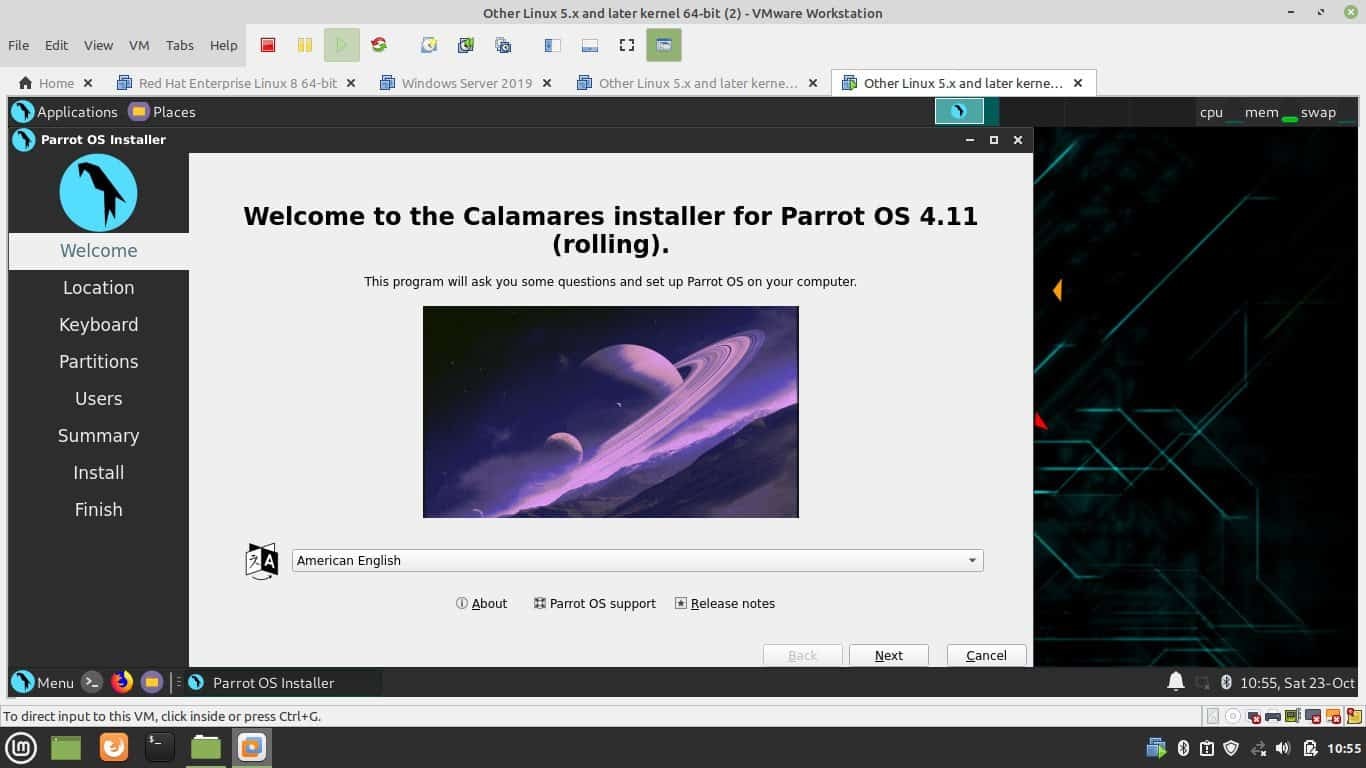
Task: Open the Parrot OS support link
Action: (x=595, y=603)
